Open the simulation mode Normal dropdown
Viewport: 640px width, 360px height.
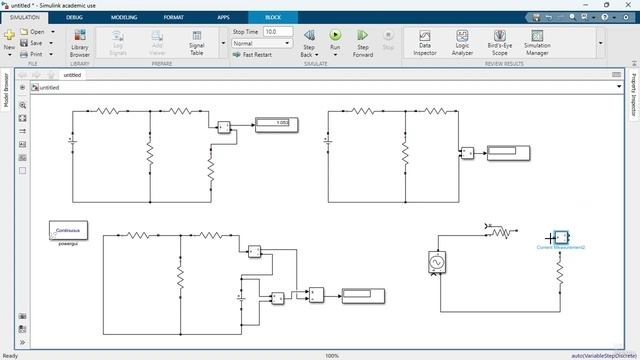[x=262, y=43]
